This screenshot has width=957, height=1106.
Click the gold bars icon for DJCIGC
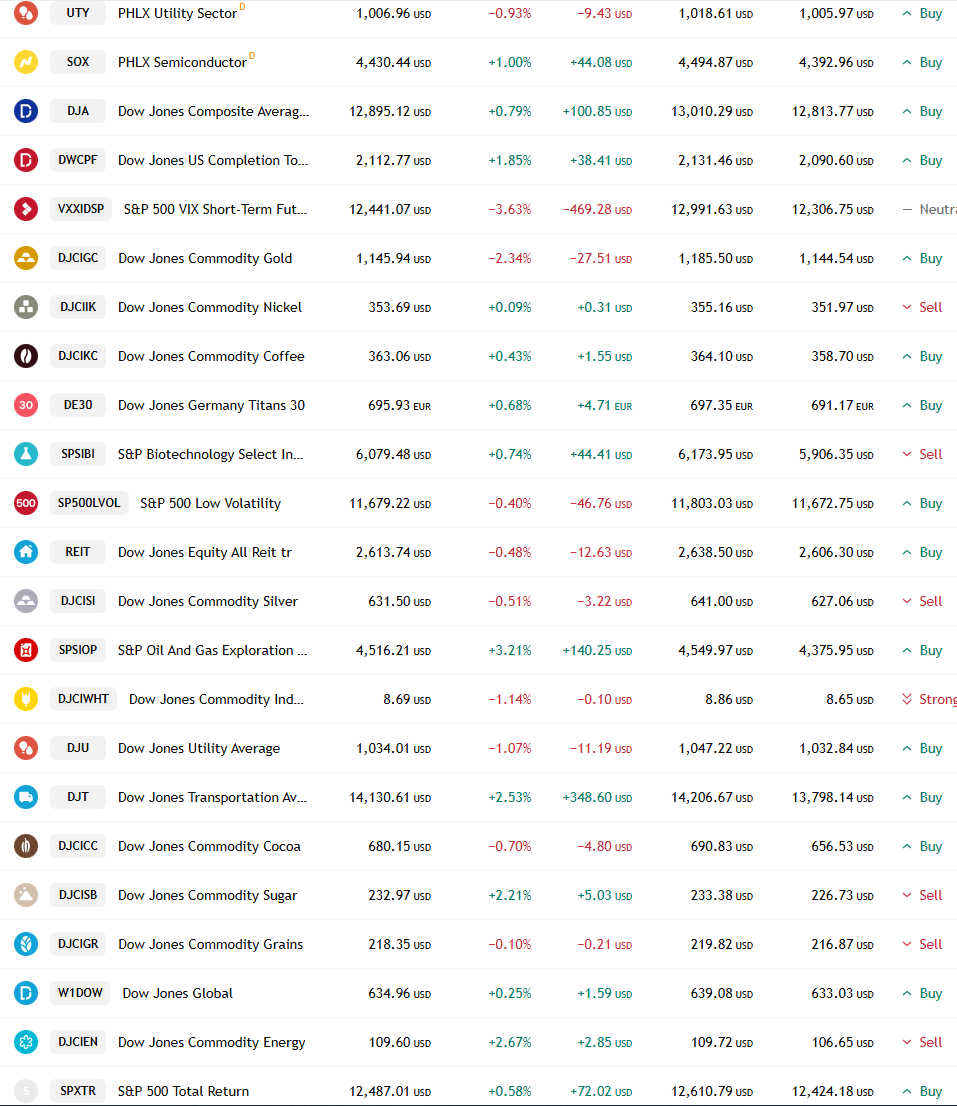[26, 258]
